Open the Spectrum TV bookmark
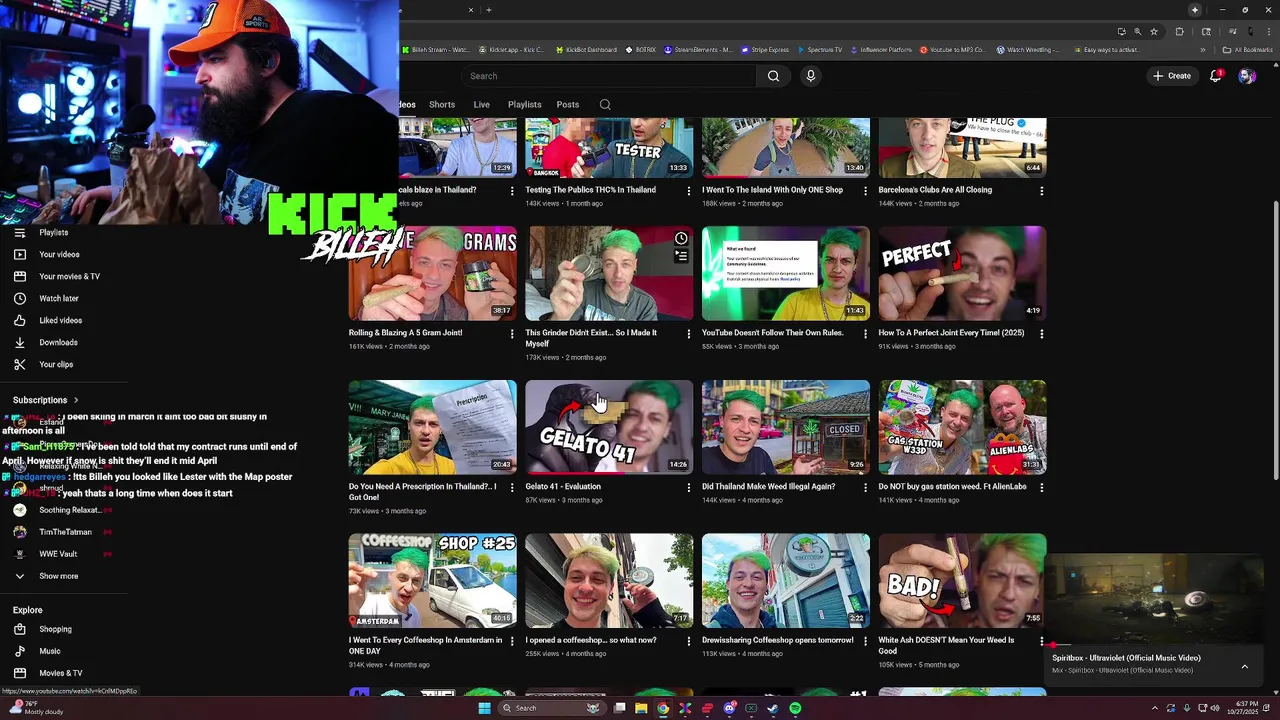 (819, 50)
